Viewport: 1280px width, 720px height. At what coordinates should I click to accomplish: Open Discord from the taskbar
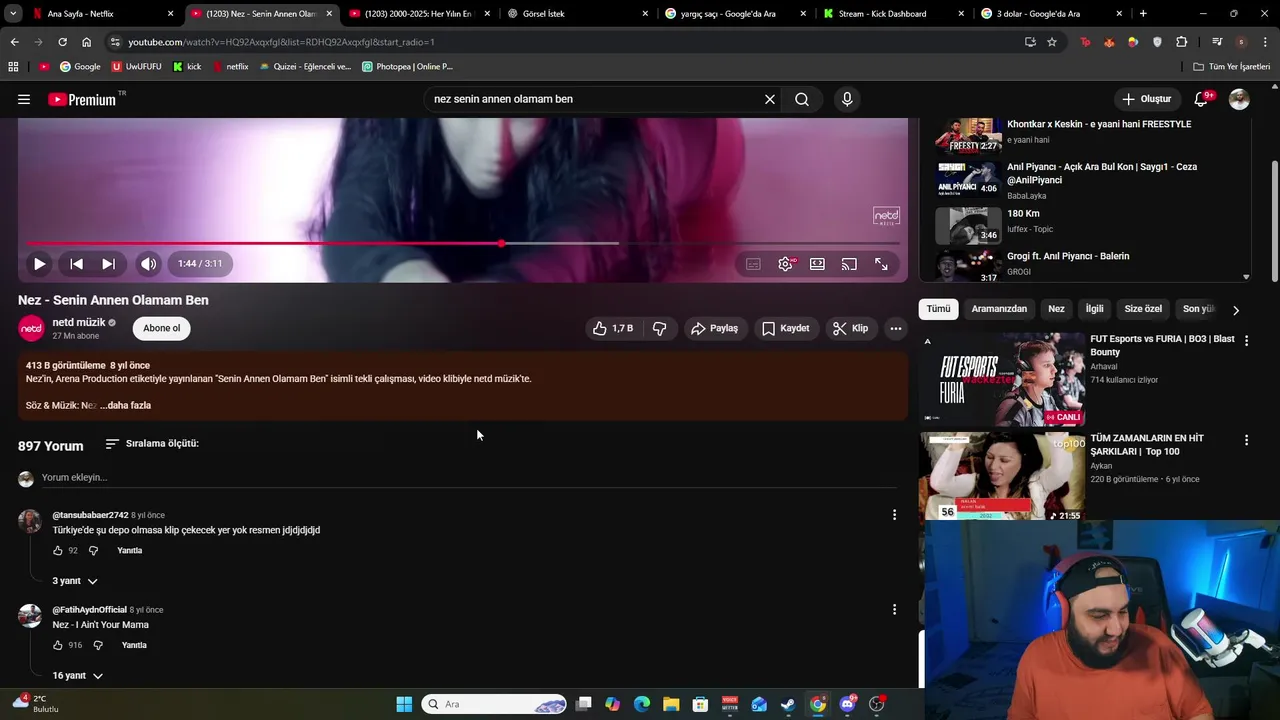pyautogui.click(x=848, y=704)
